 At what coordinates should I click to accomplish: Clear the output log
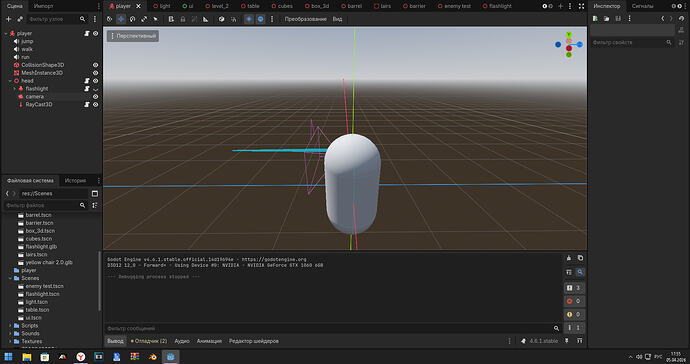(569, 258)
